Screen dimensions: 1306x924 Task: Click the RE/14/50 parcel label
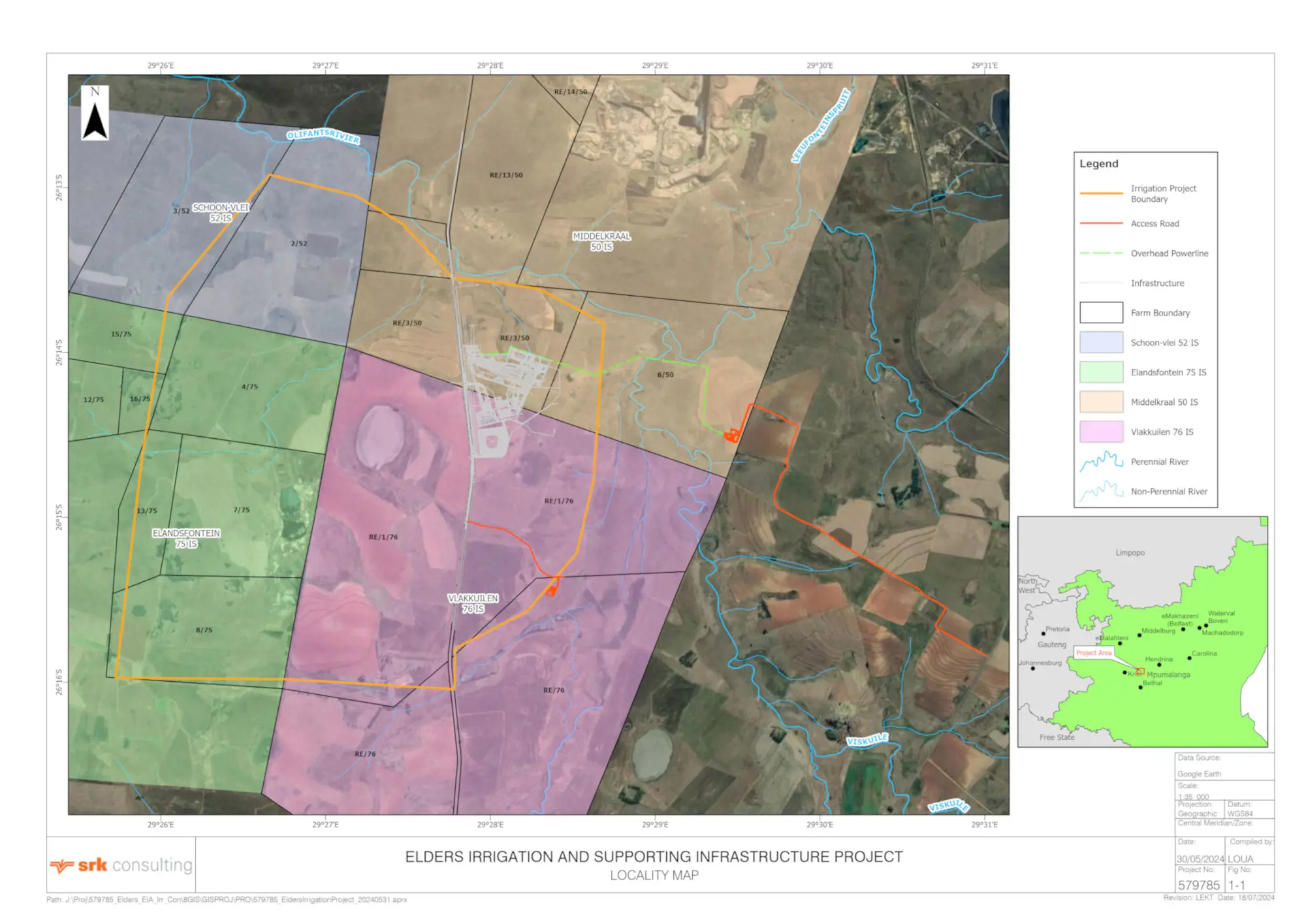(570, 91)
